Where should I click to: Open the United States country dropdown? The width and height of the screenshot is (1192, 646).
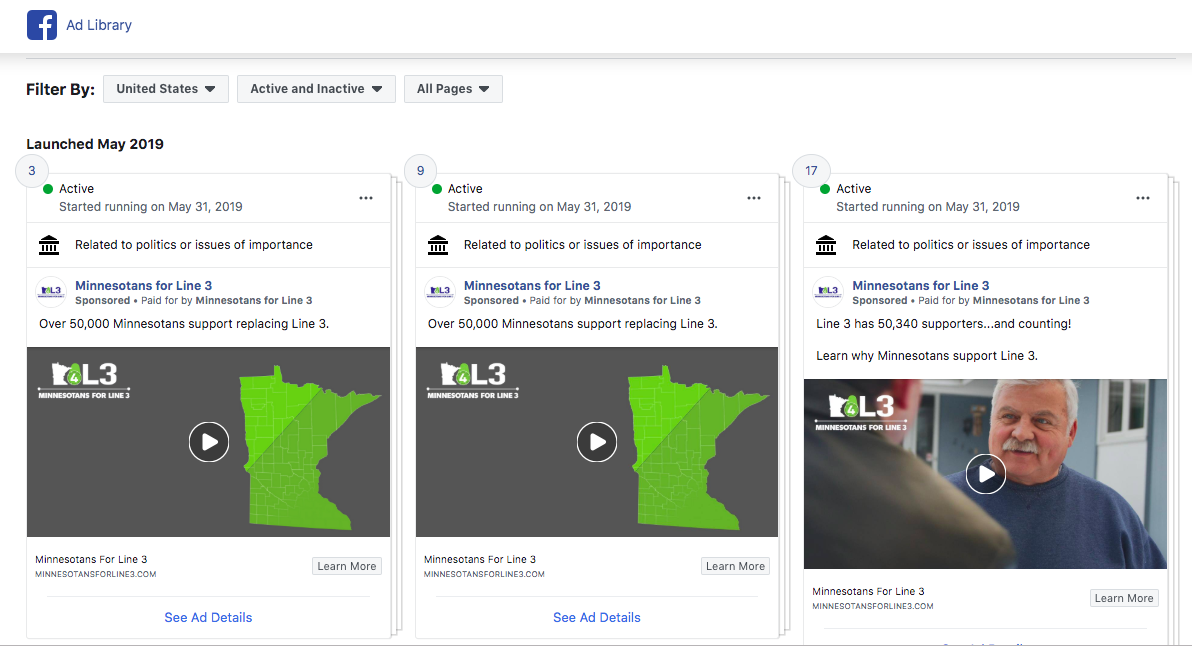pos(166,89)
